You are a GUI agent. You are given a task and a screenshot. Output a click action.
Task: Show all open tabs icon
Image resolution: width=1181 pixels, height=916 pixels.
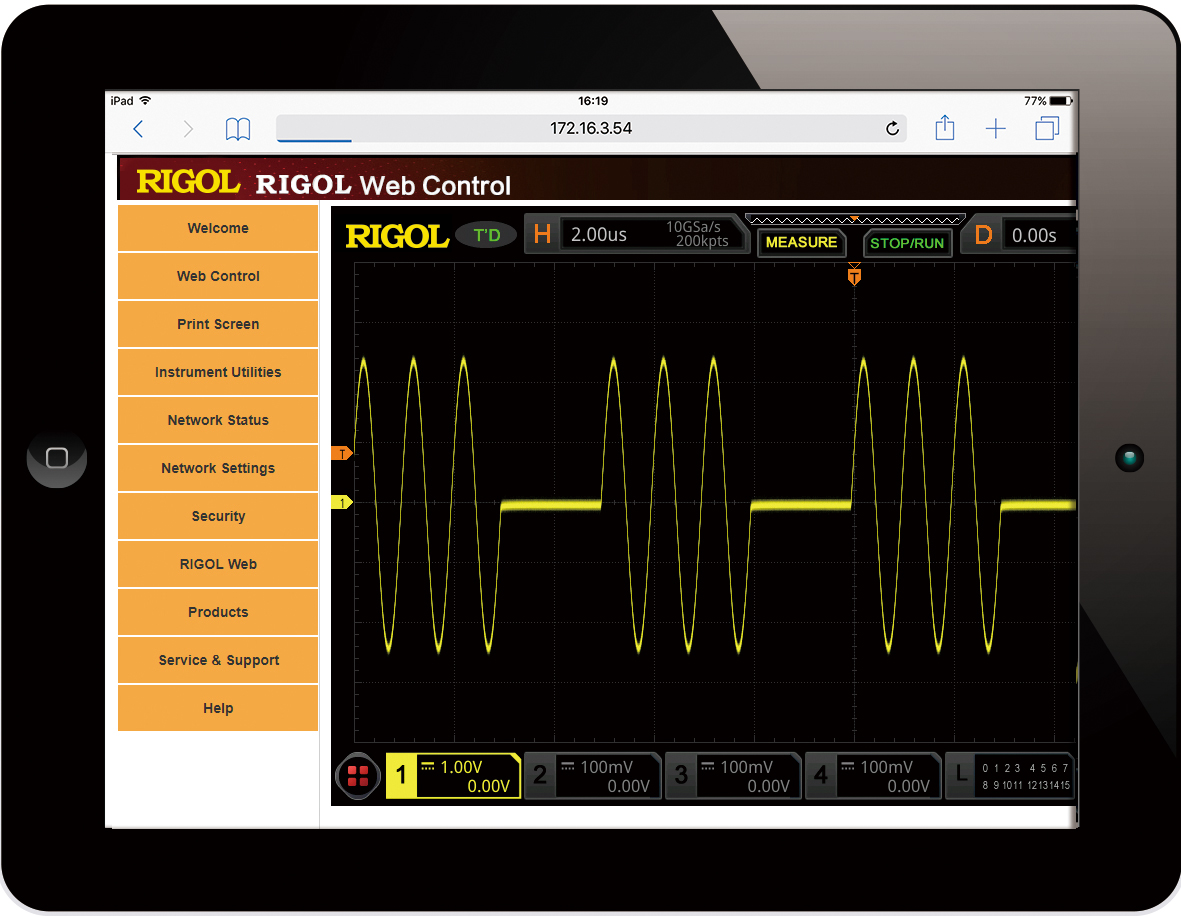click(x=1047, y=129)
